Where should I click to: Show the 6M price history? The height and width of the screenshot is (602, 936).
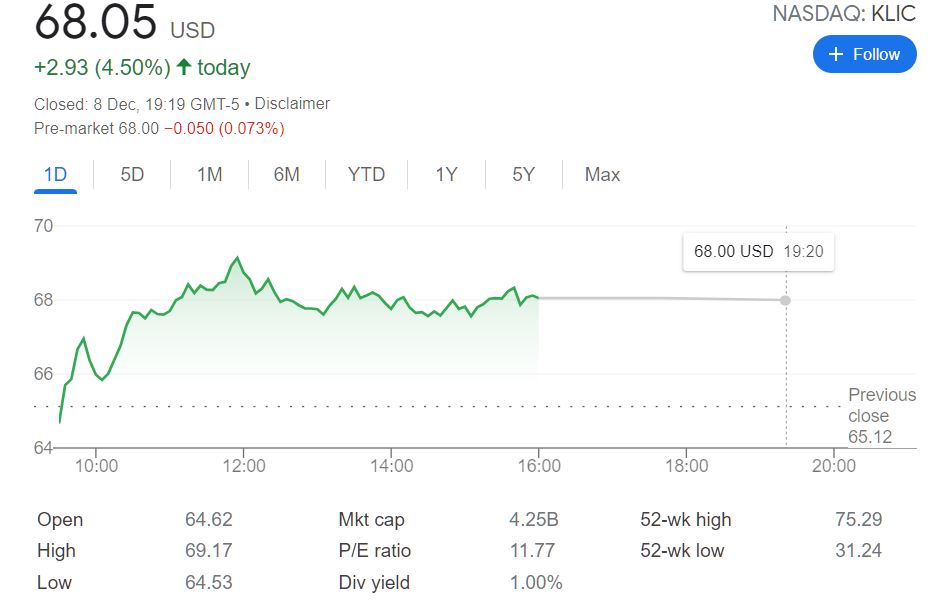point(287,174)
